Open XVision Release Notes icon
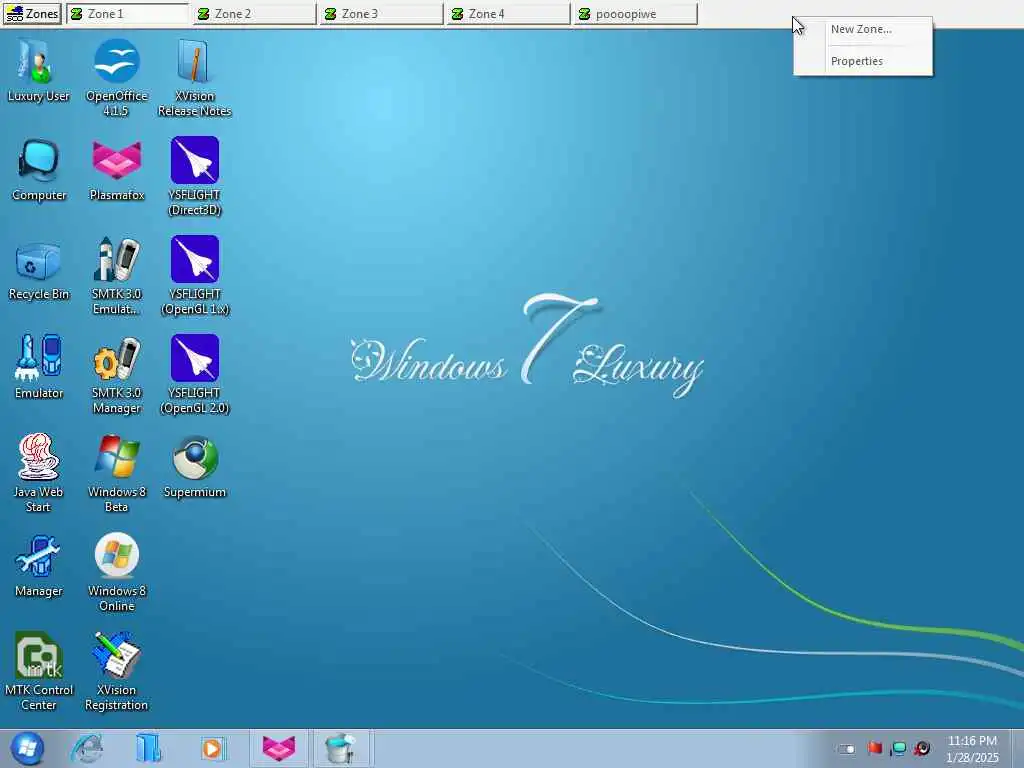The height and width of the screenshot is (768, 1024). (x=195, y=77)
